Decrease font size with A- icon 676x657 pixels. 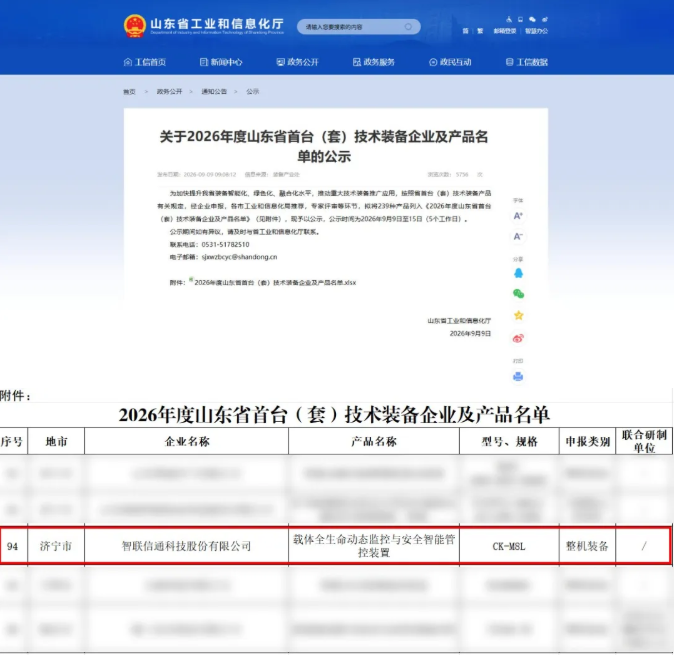pos(518,237)
